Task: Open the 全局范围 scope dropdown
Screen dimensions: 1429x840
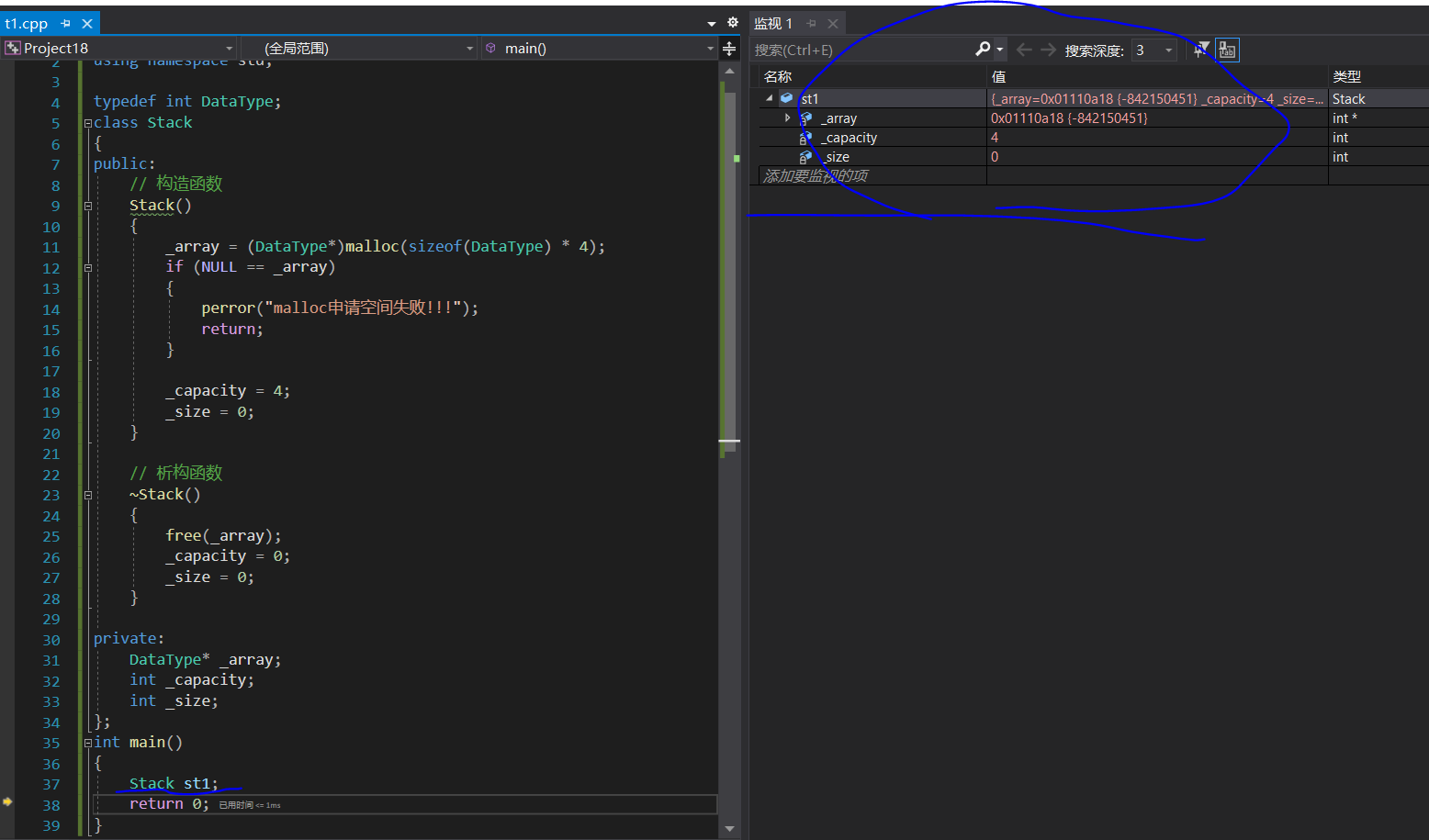Action: point(359,48)
